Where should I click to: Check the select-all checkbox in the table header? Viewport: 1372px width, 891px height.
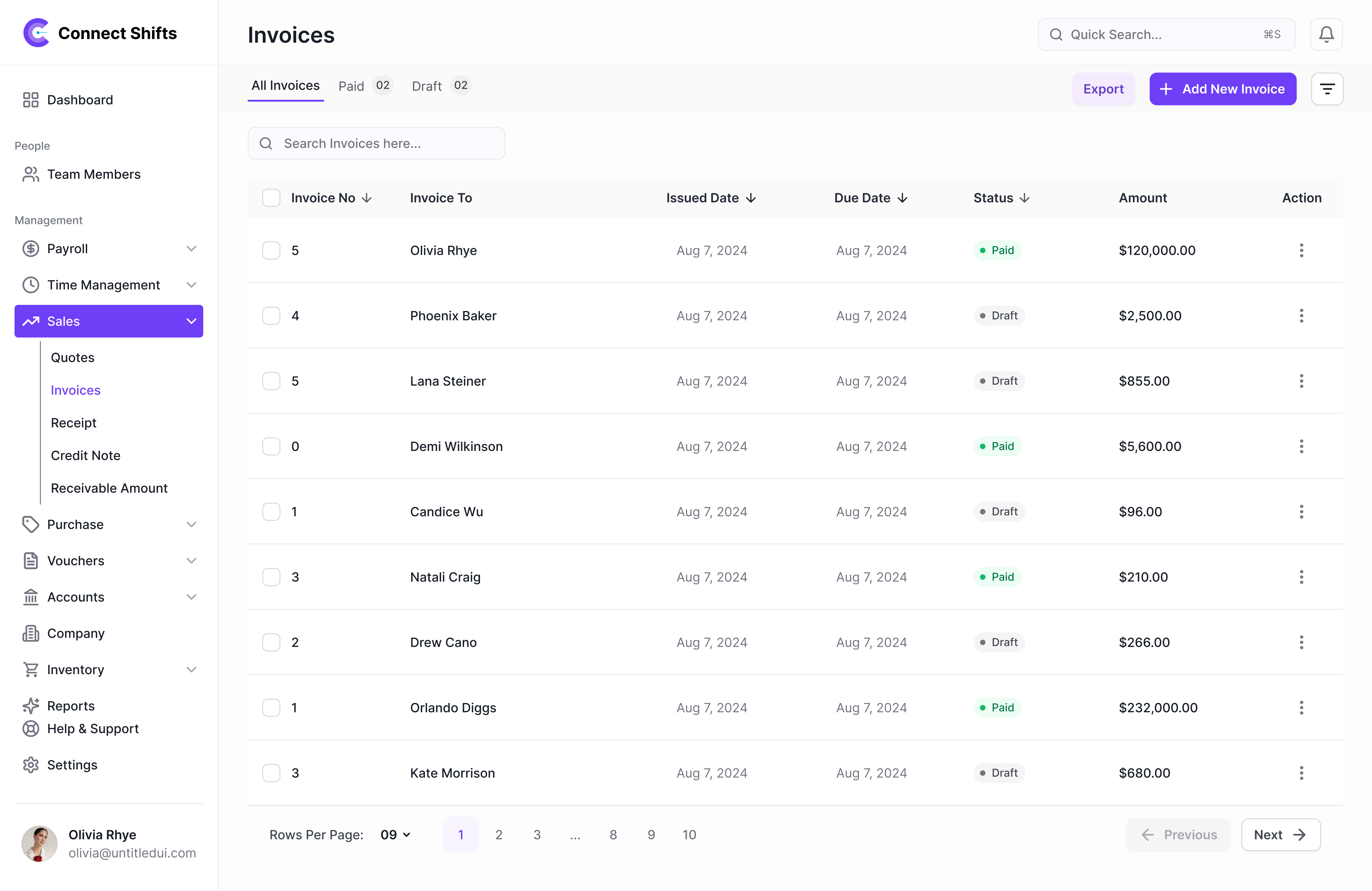(271, 198)
